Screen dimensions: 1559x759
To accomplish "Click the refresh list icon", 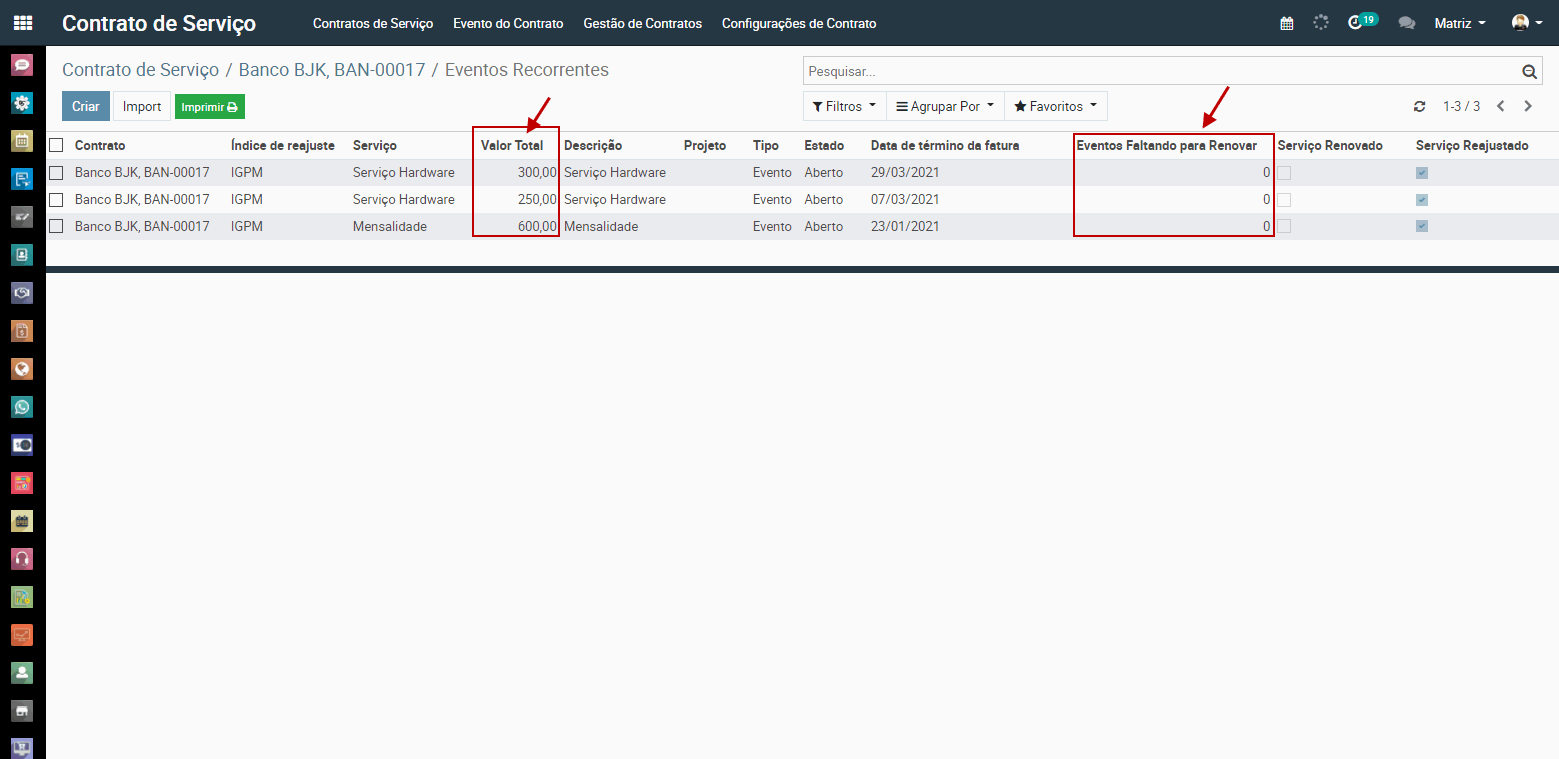I will click(1419, 106).
